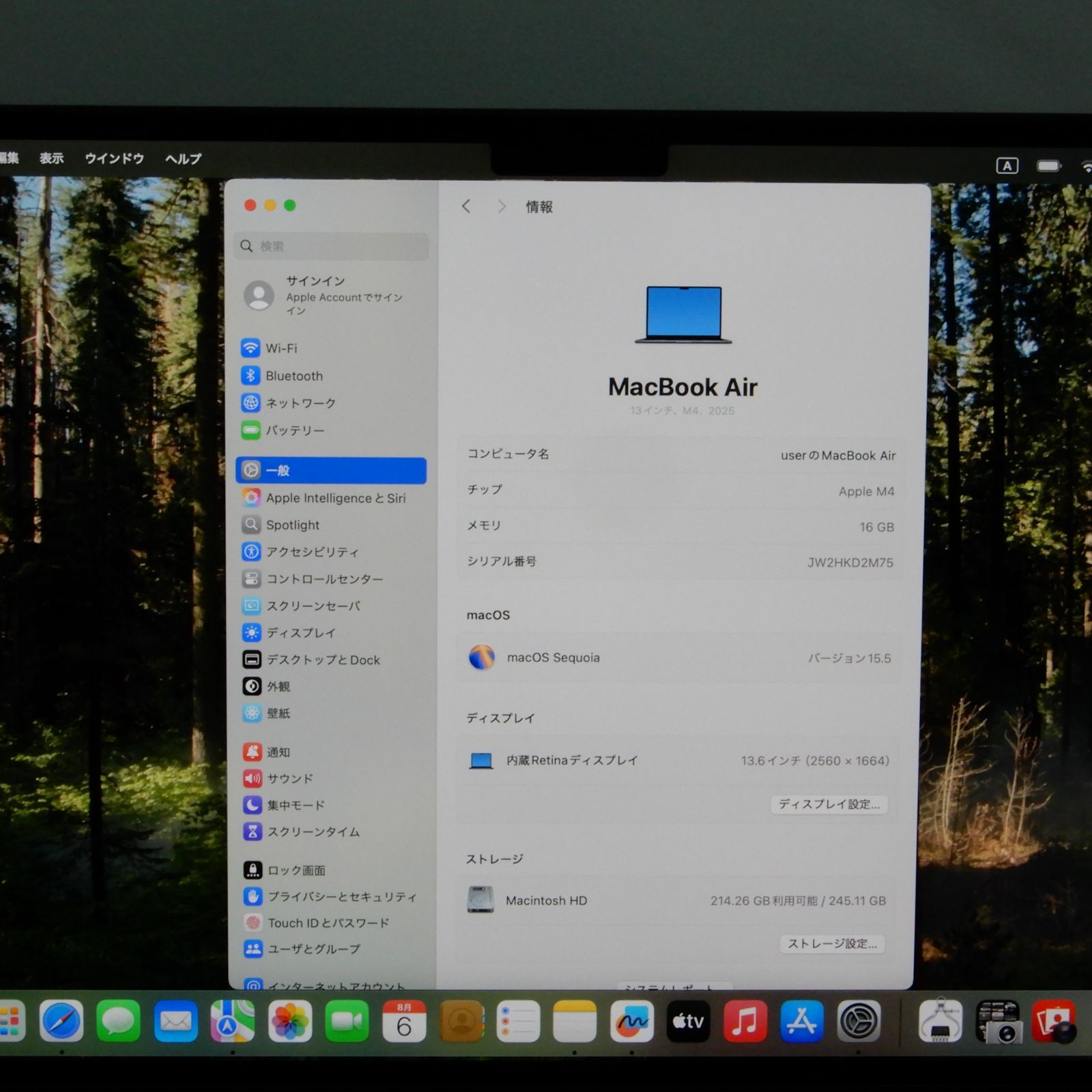Open Mail from the Dock
1092x1092 pixels.
(175, 1021)
